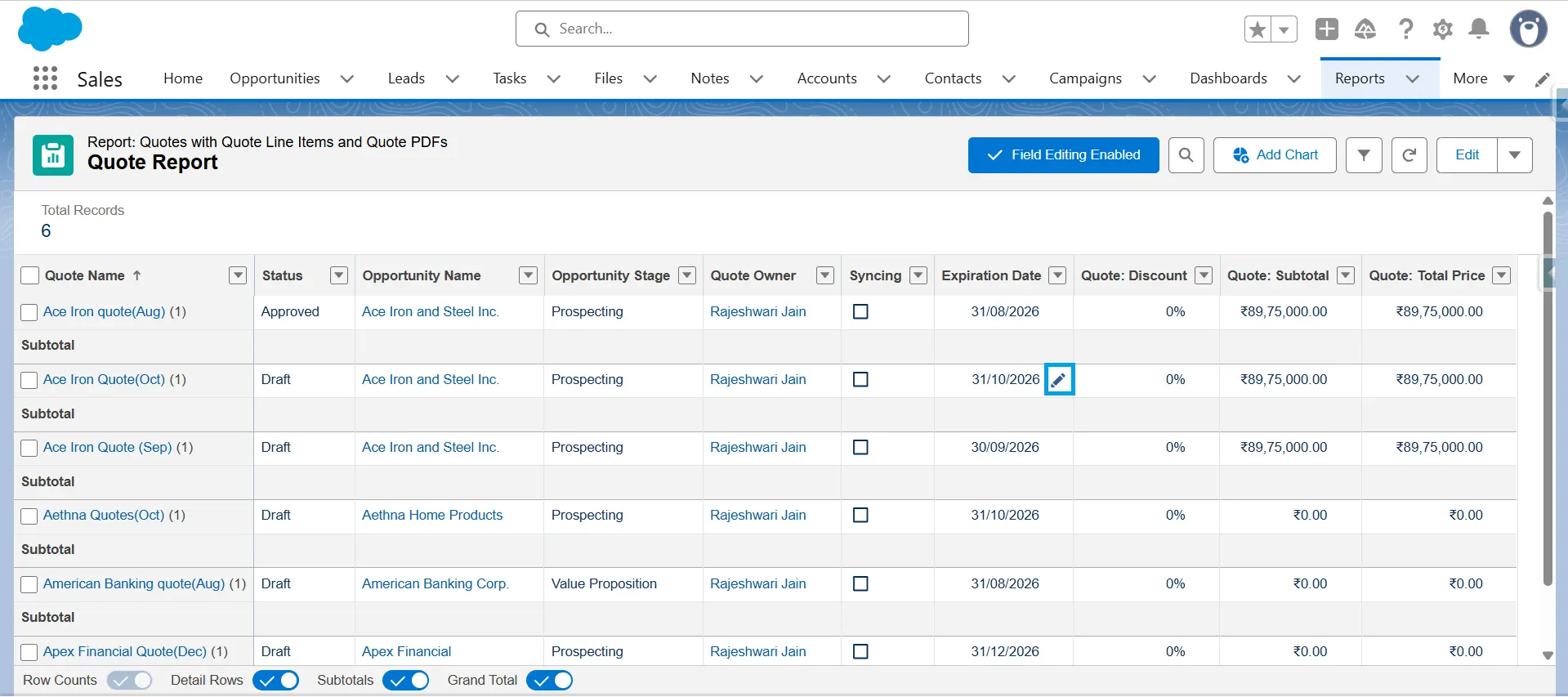Toggle Syncing checkbox for Ace Iron Quote (Sep)
The width and height of the screenshot is (1568, 697).
[x=860, y=448]
